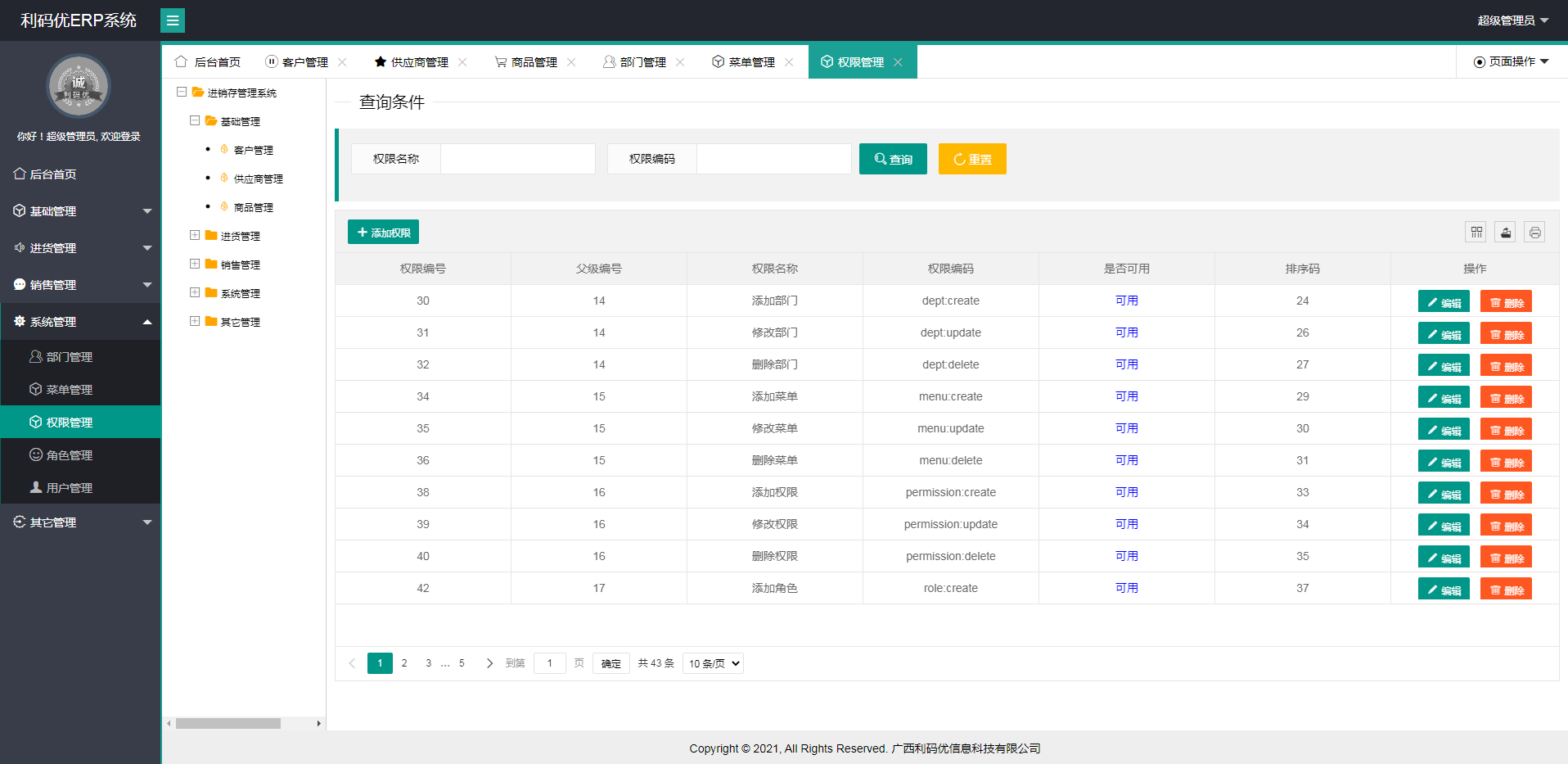This screenshot has width=1568, height=764.
Task: Click the export table icon
Action: click(1506, 233)
